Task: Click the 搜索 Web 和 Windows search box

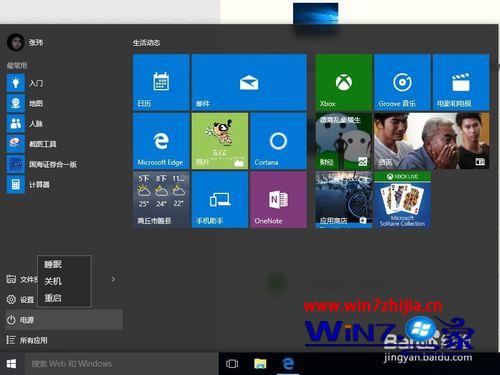Action: click(x=122, y=364)
